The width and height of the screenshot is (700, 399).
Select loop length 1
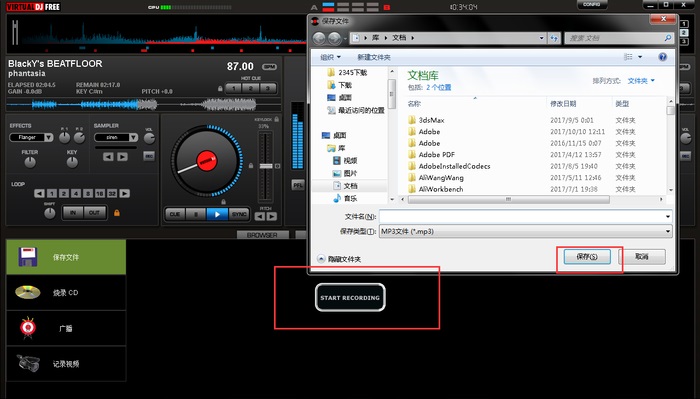pyautogui.click(x=52, y=193)
